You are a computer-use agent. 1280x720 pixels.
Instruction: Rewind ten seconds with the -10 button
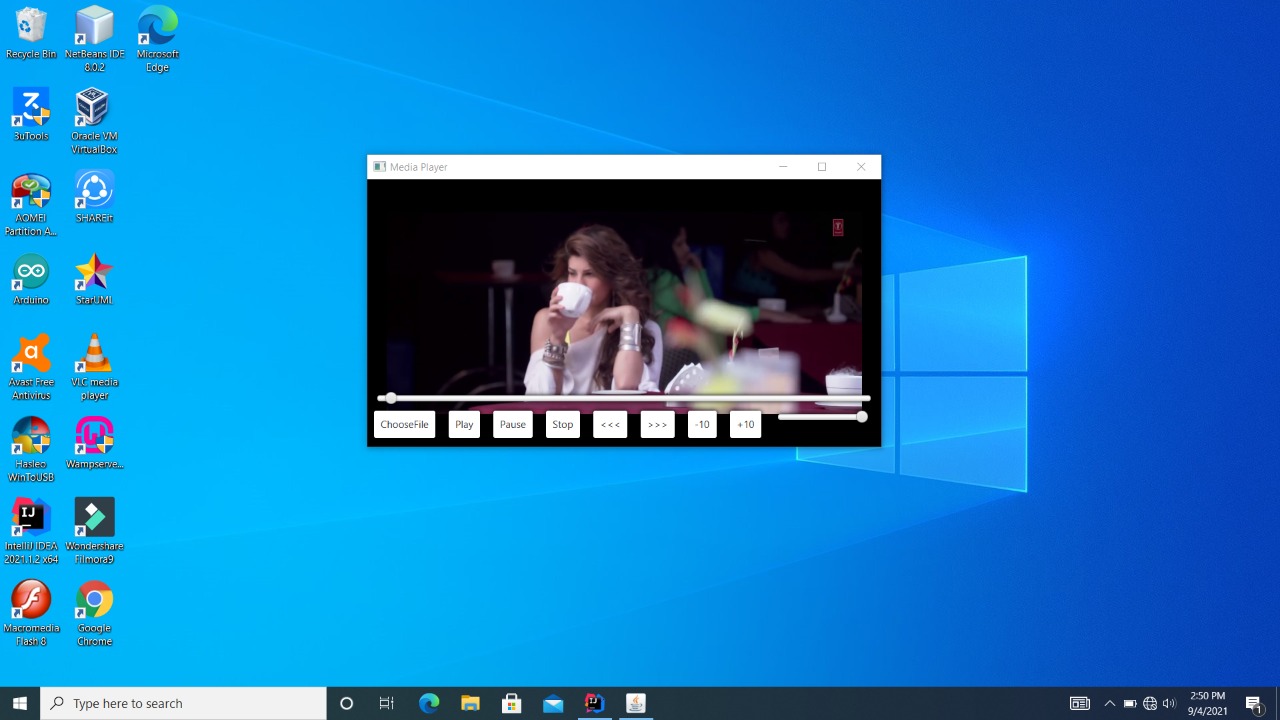pos(702,424)
